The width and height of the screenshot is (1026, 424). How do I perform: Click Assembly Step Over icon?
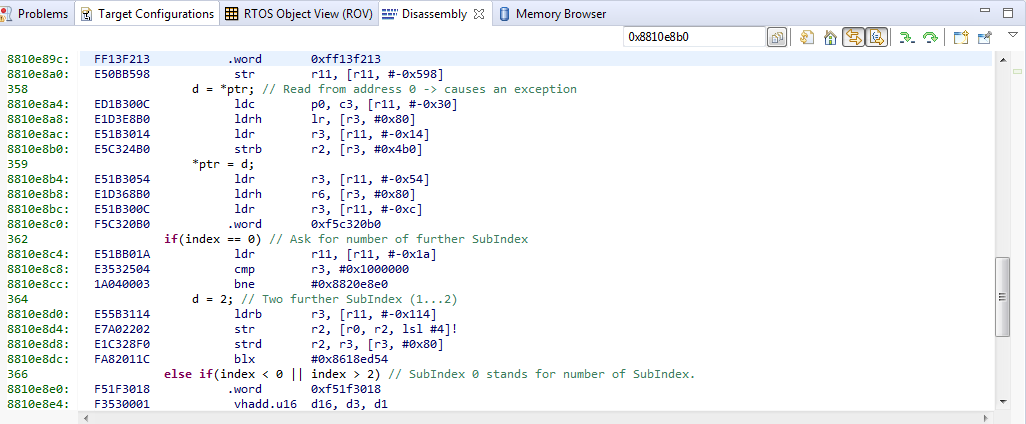930,38
